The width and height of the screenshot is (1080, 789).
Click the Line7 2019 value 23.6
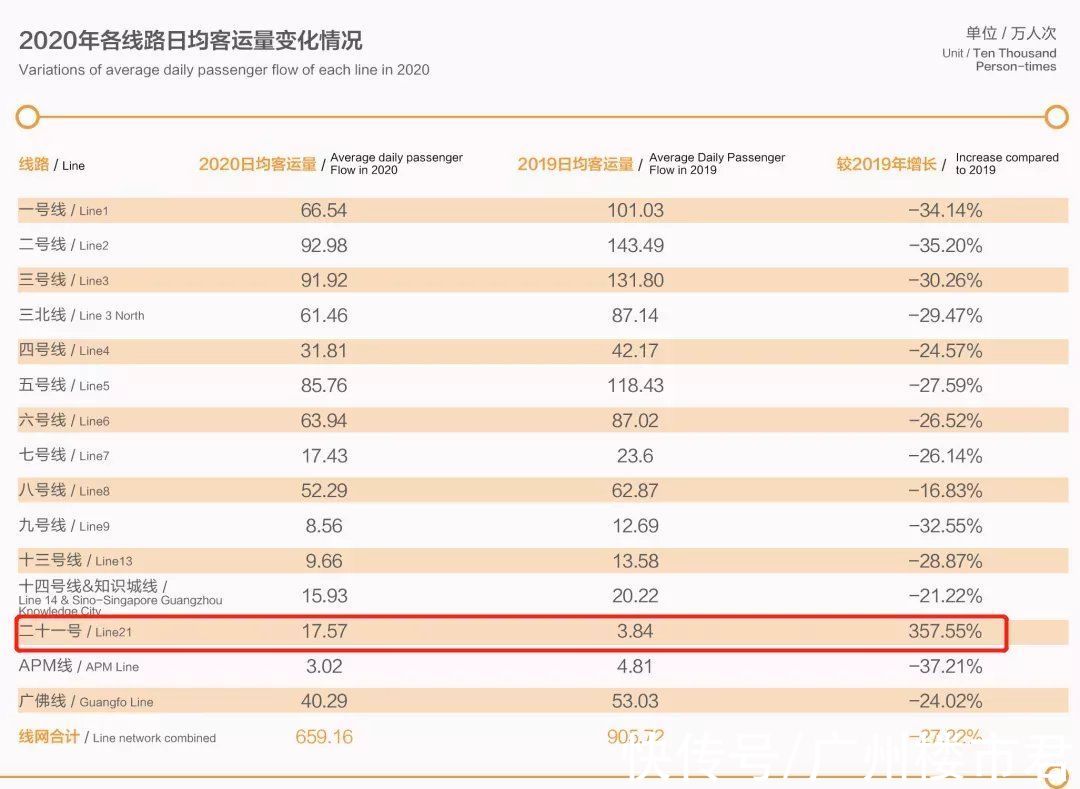coord(635,456)
